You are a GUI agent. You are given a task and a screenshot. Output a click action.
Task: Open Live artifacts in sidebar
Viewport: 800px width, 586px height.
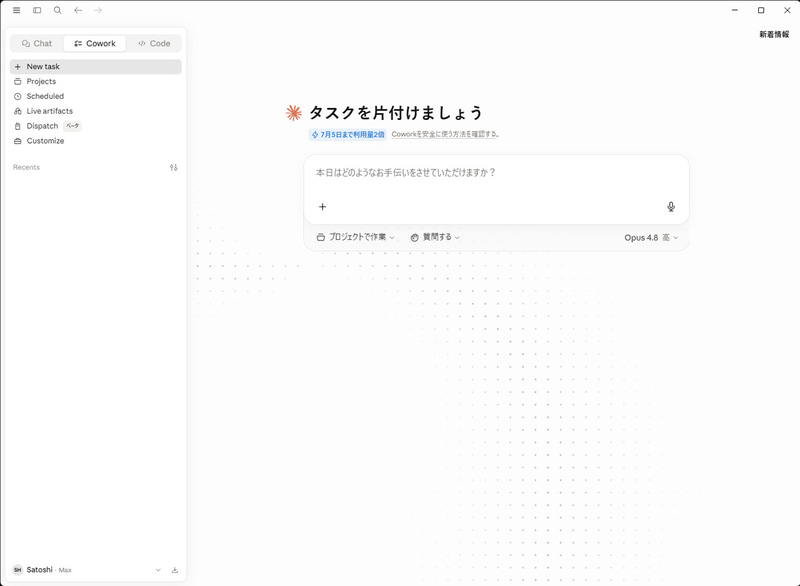tap(95, 111)
